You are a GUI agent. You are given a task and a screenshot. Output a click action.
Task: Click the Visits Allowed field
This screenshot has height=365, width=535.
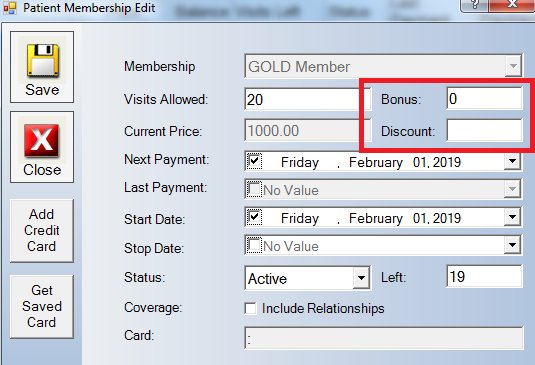click(x=302, y=99)
